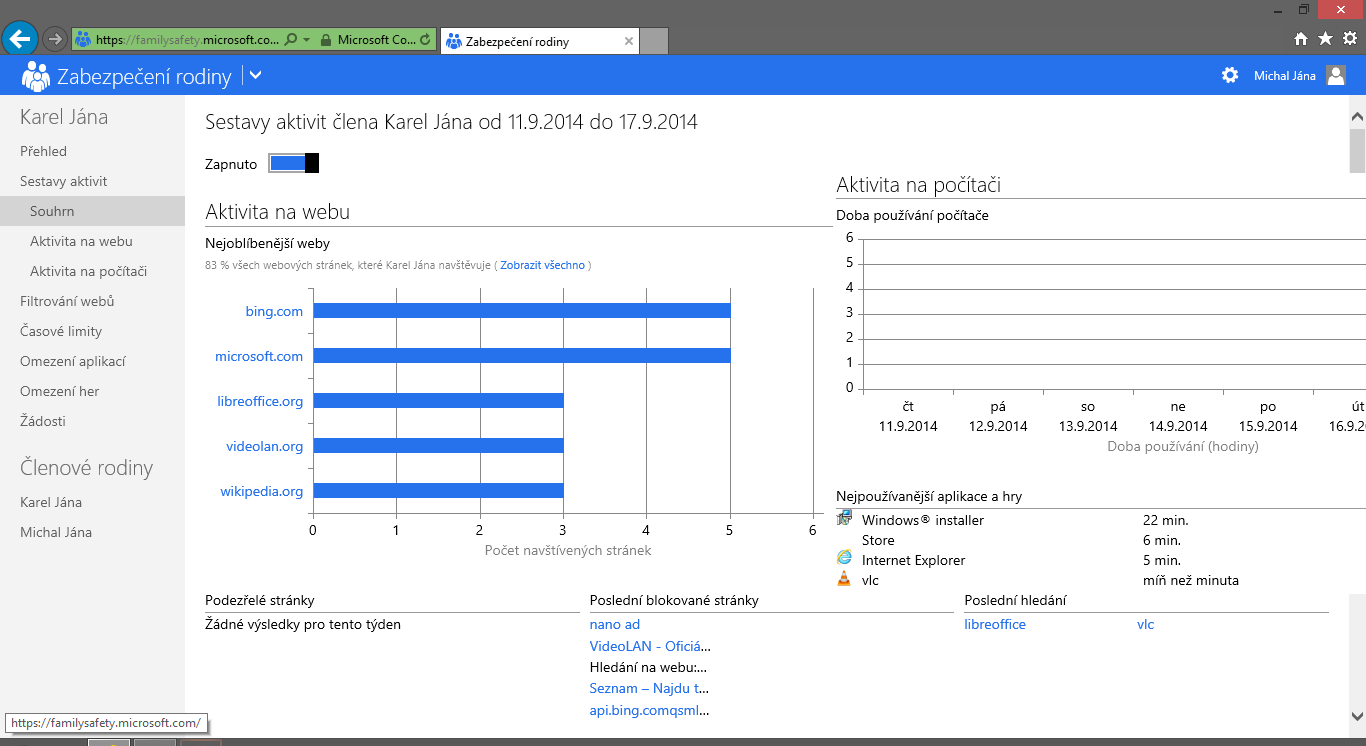The image size is (1366, 746).
Task: Open the wikipedia.org chart link
Action: coord(261,491)
